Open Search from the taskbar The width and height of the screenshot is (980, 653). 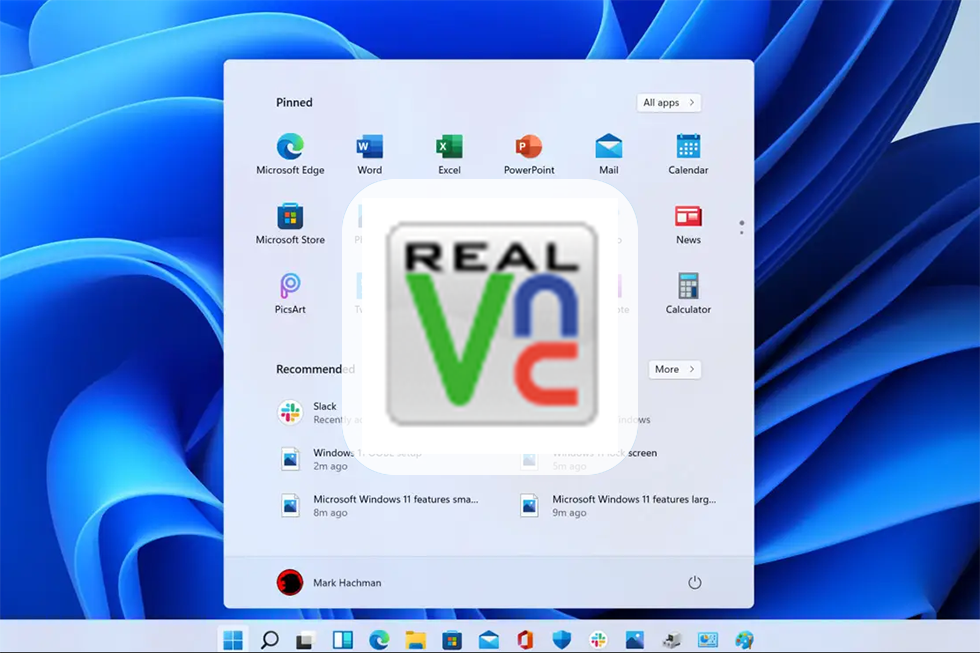tap(269, 639)
